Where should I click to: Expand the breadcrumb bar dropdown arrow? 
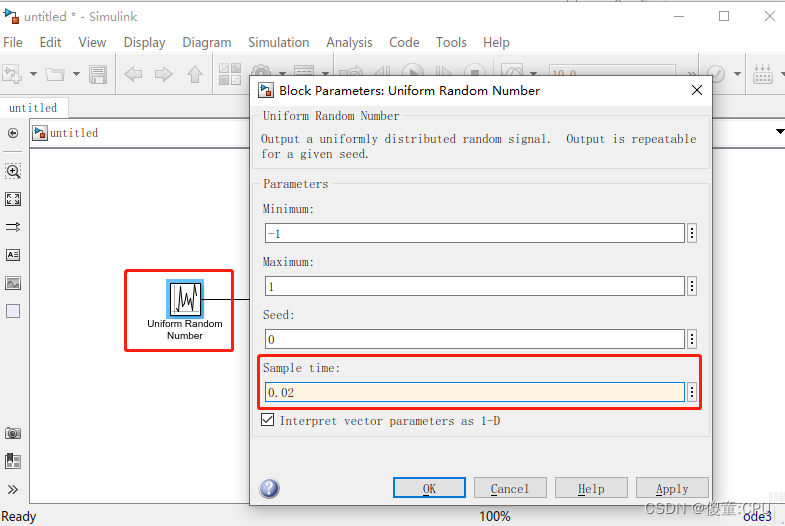780,132
